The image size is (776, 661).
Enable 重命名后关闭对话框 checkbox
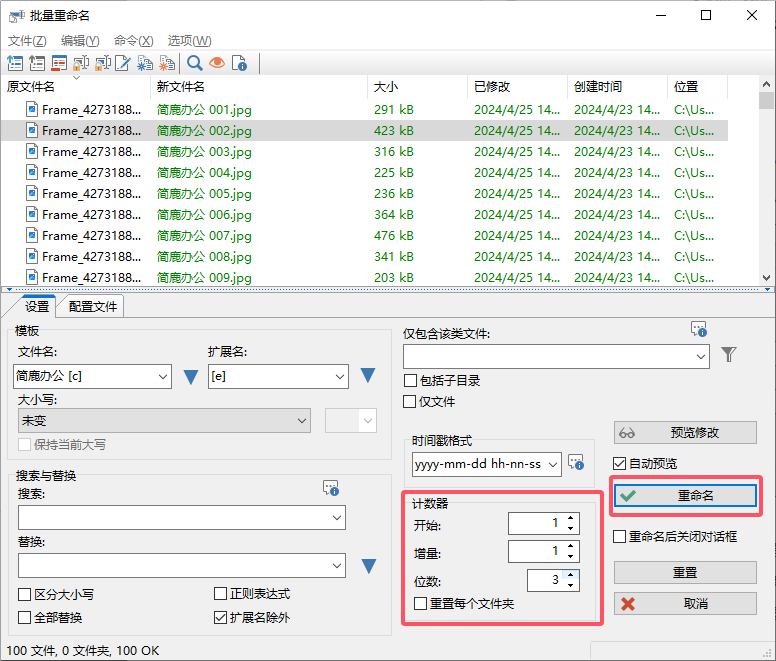[x=619, y=536]
